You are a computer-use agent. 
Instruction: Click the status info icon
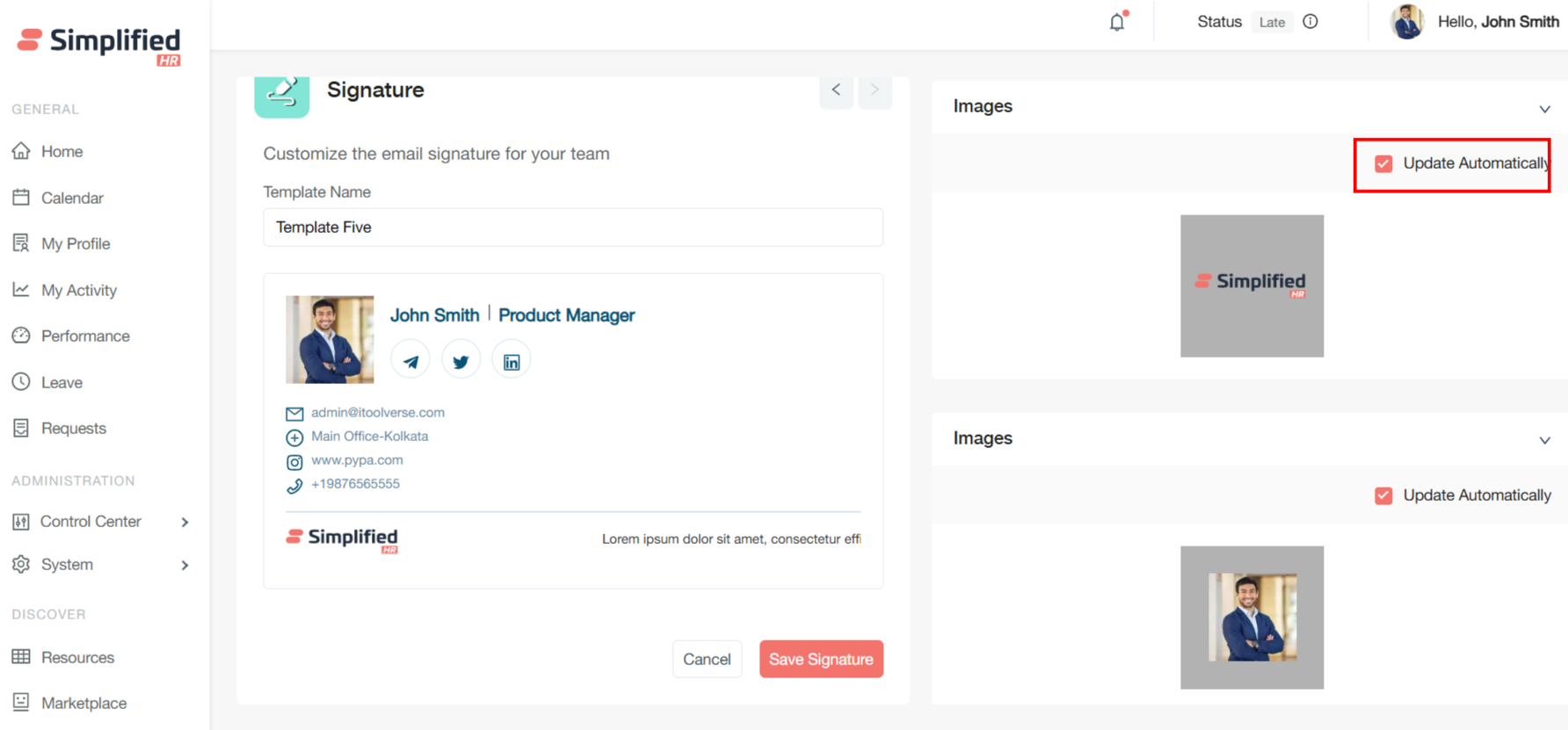click(1310, 22)
